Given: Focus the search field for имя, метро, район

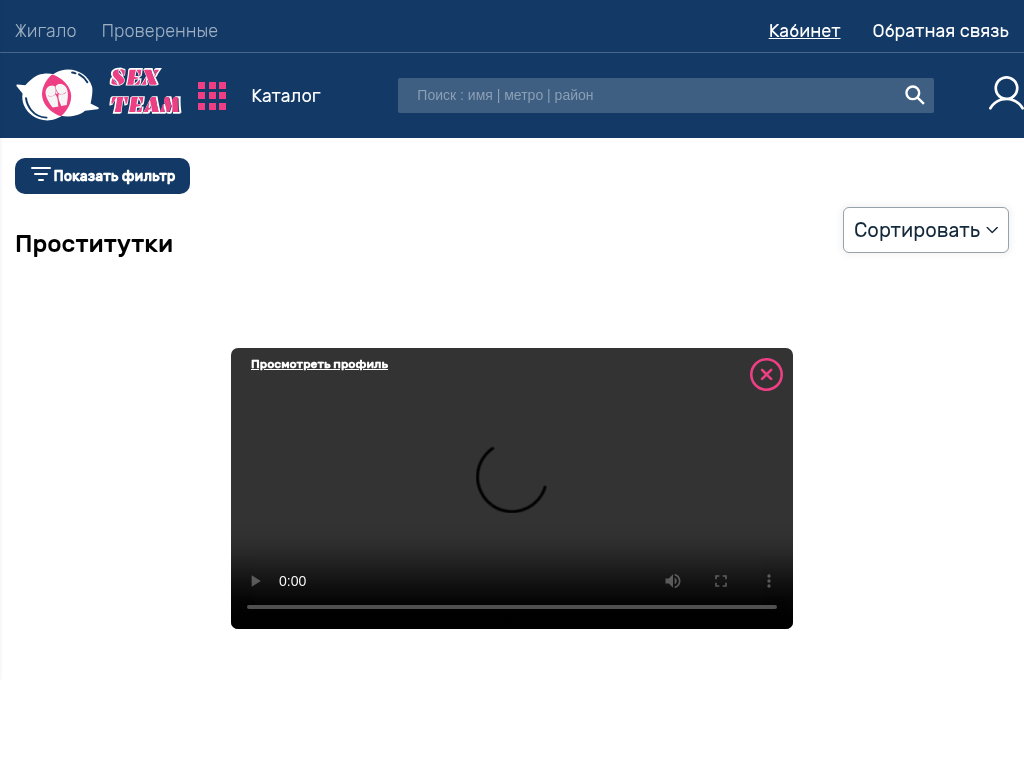Looking at the screenshot, I should click(665, 95).
